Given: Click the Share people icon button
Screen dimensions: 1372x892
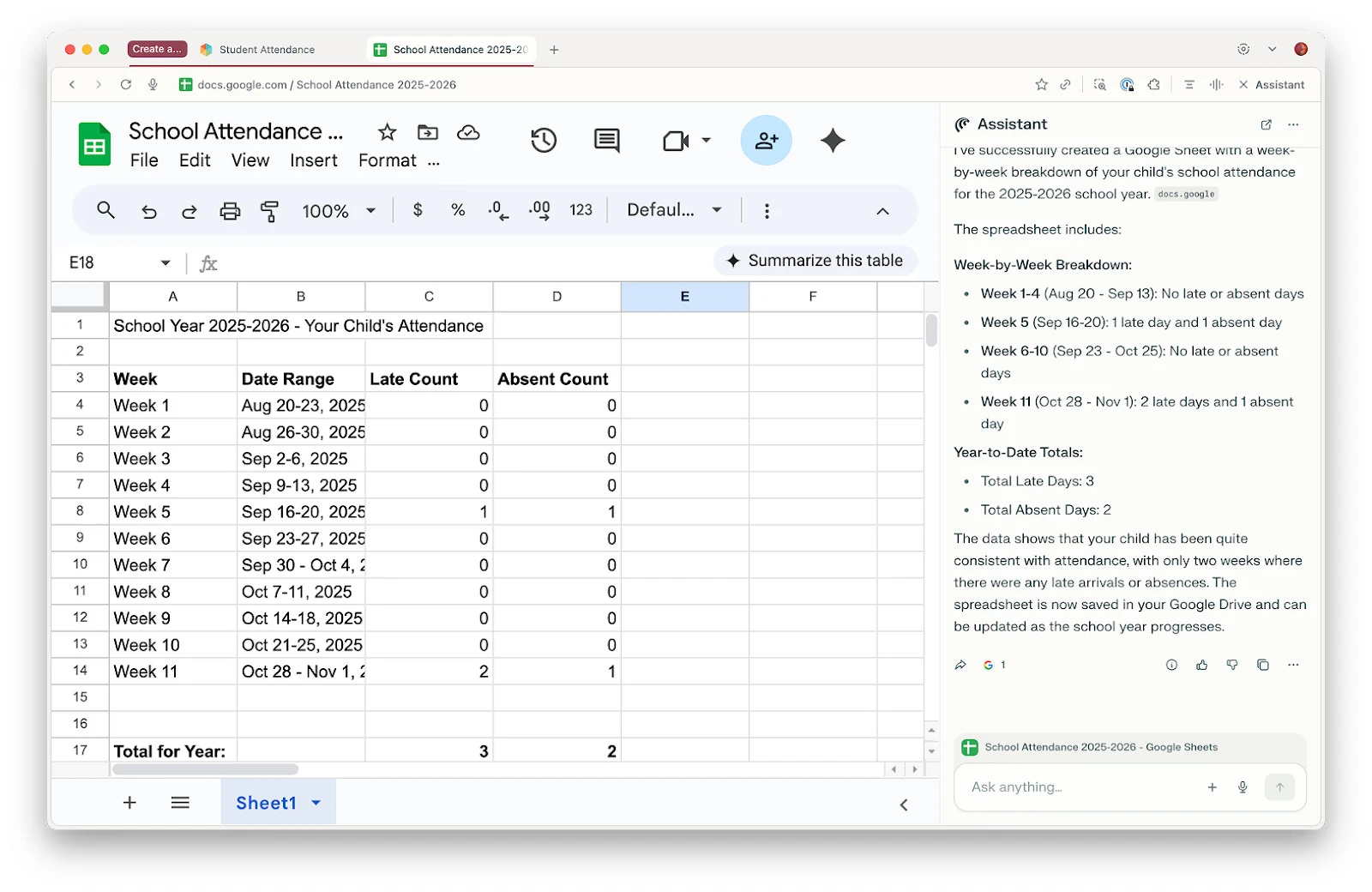Looking at the screenshot, I should pyautogui.click(x=766, y=141).
